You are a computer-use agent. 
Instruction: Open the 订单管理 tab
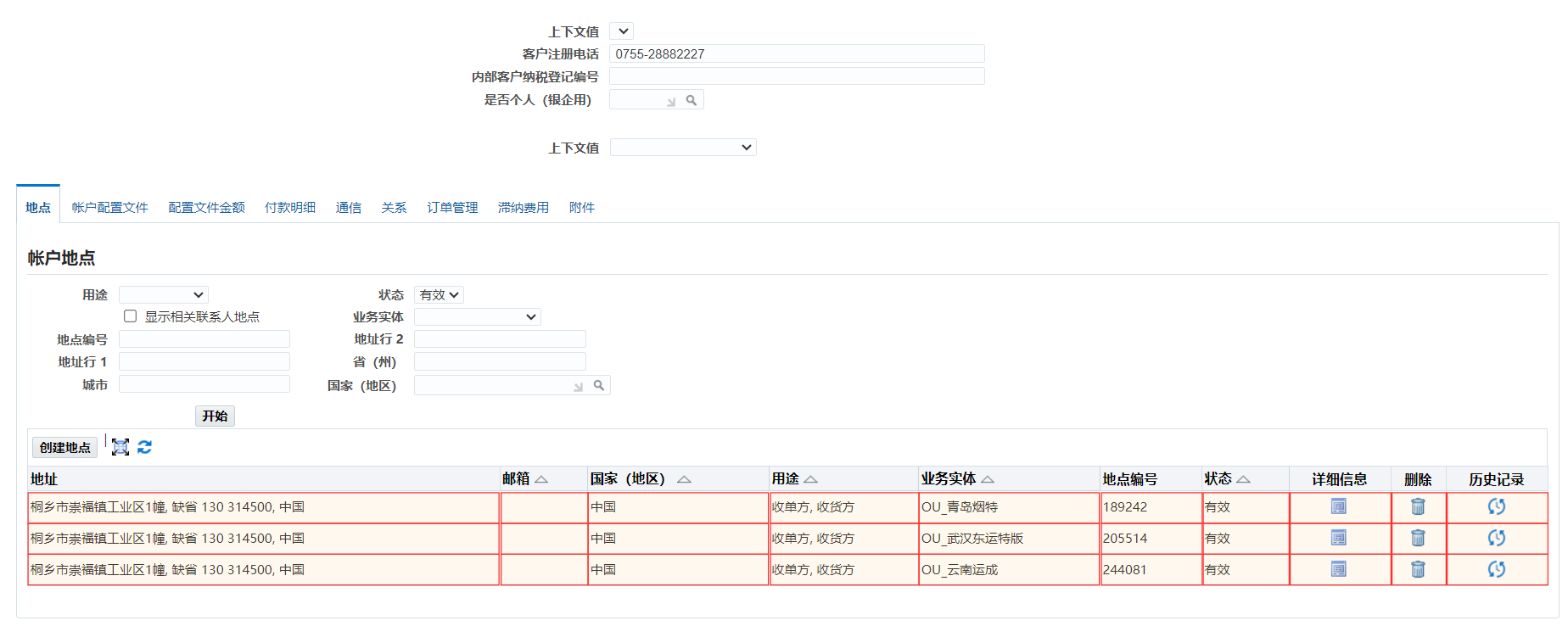click(x=452, y=208)
